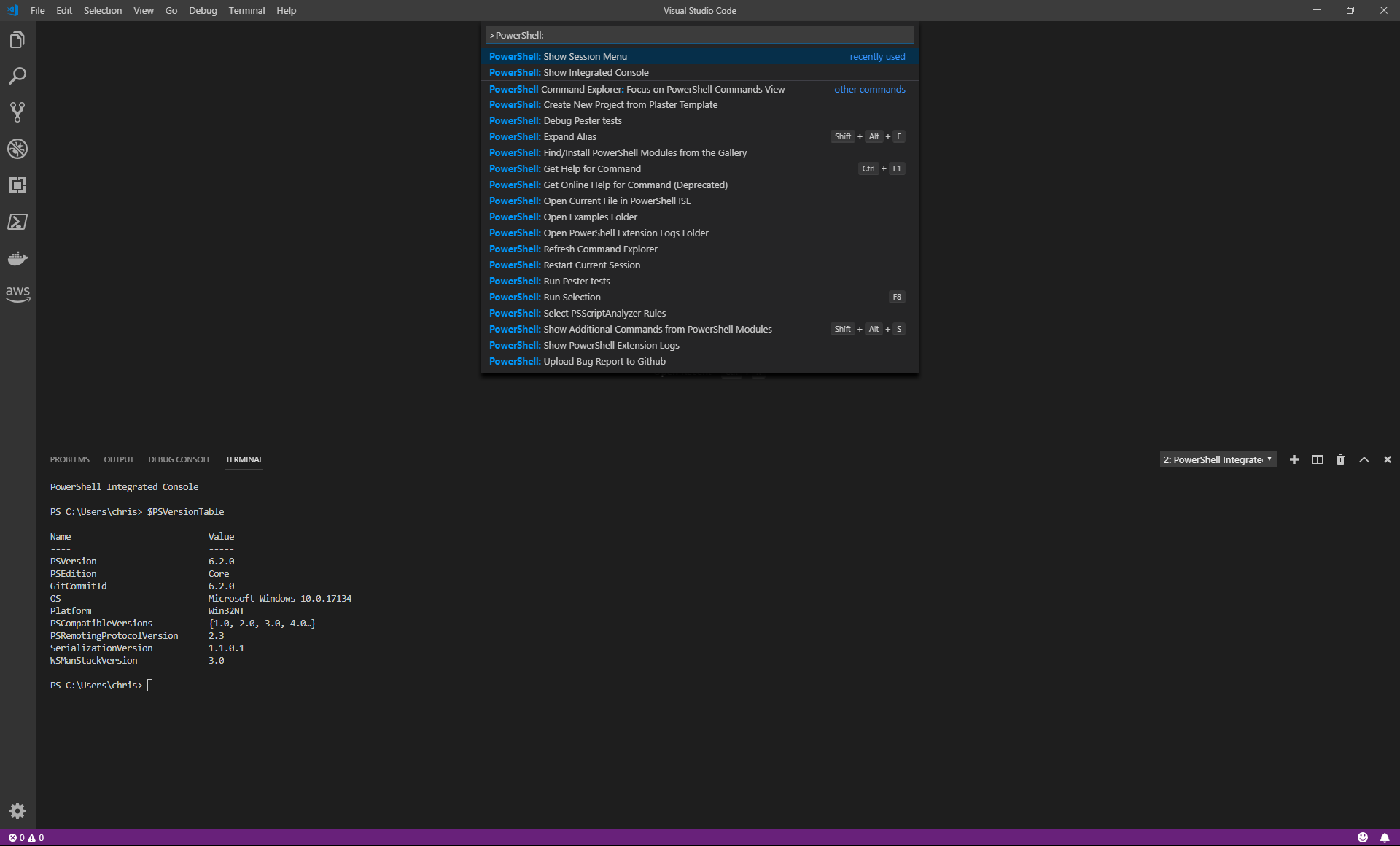1400x846 pixels.
Task: Open the Docker view icon
Action: click(17, 258)
